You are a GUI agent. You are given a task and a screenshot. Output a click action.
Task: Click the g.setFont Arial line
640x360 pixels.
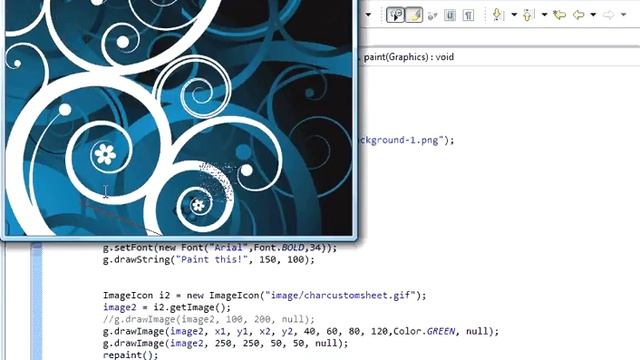point(220,248)
